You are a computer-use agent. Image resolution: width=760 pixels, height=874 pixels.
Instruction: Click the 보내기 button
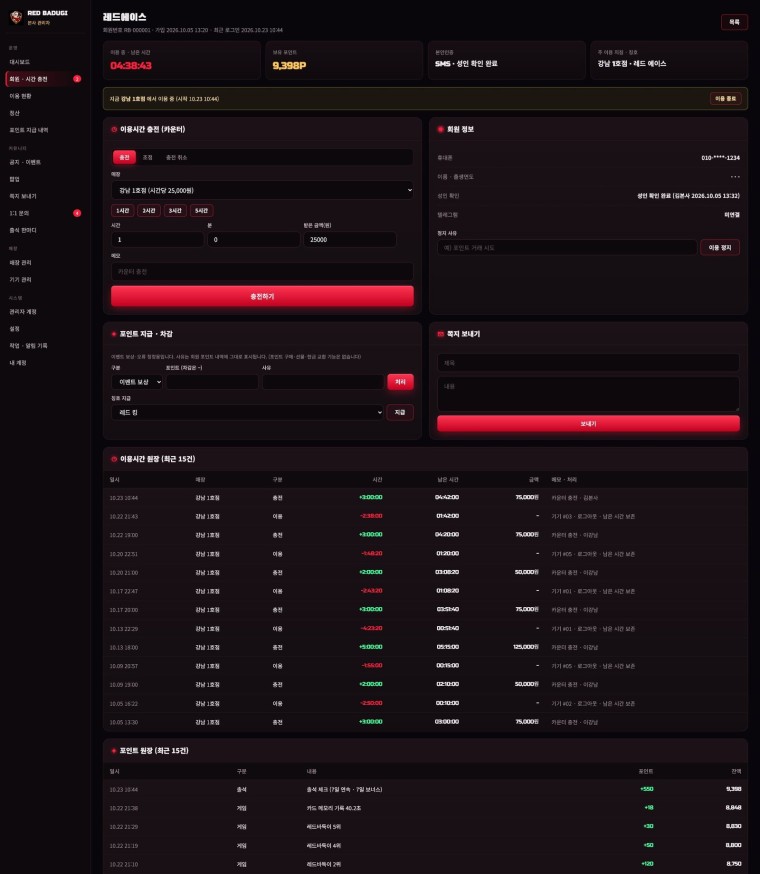[x=588, y=424]
